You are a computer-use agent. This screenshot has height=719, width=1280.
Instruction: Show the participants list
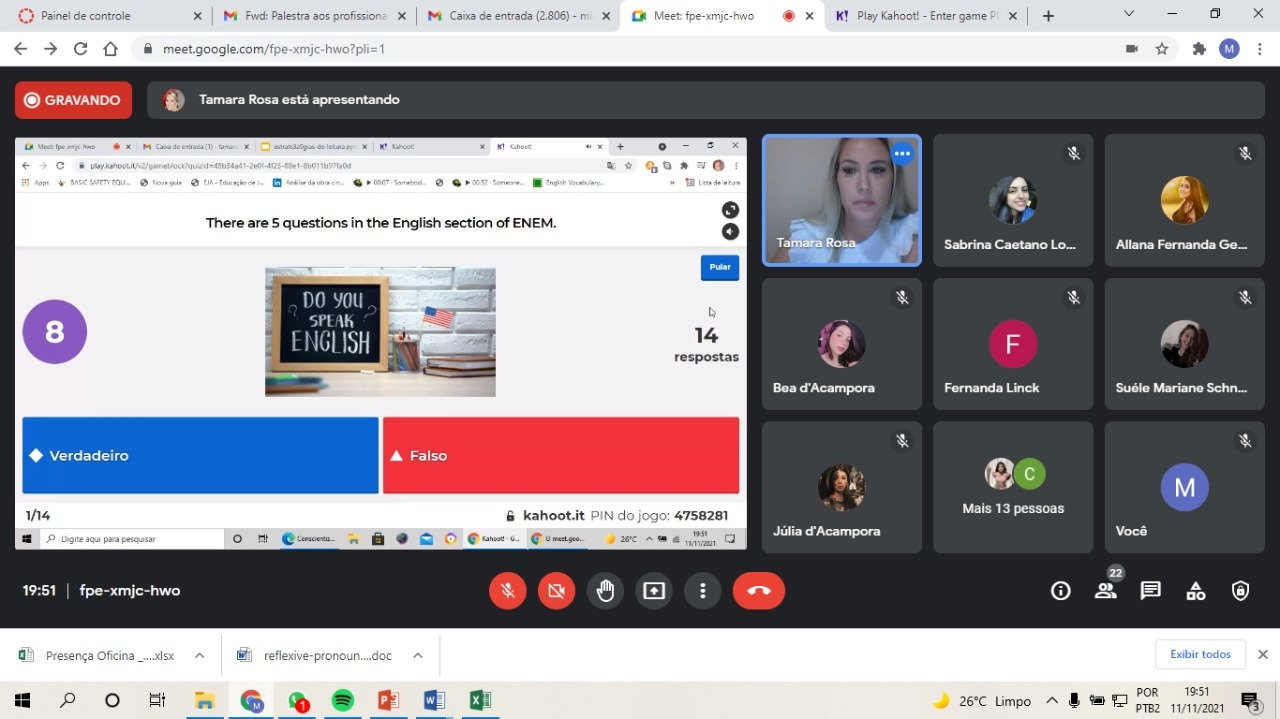tap(1105, 591)
